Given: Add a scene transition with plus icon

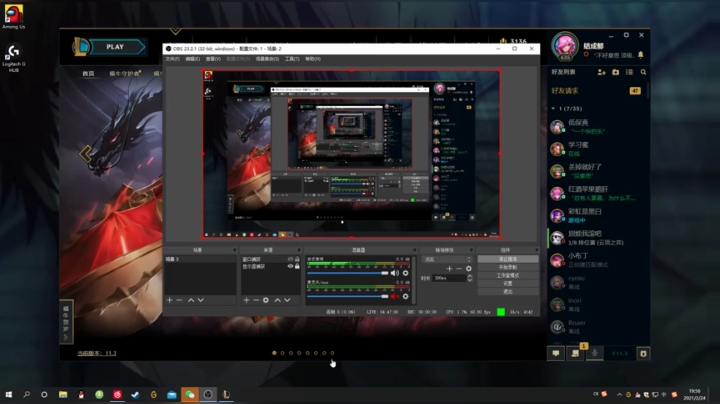Looking at the screenshot, I should click(x=449, y=269).
